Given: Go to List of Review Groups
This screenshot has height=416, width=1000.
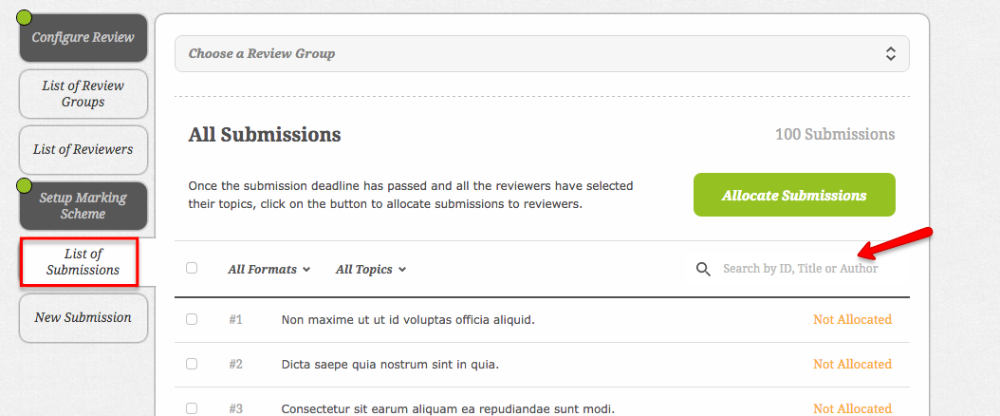Looking at the screenshot, I should pyautogui.click(x=84, y=94).
